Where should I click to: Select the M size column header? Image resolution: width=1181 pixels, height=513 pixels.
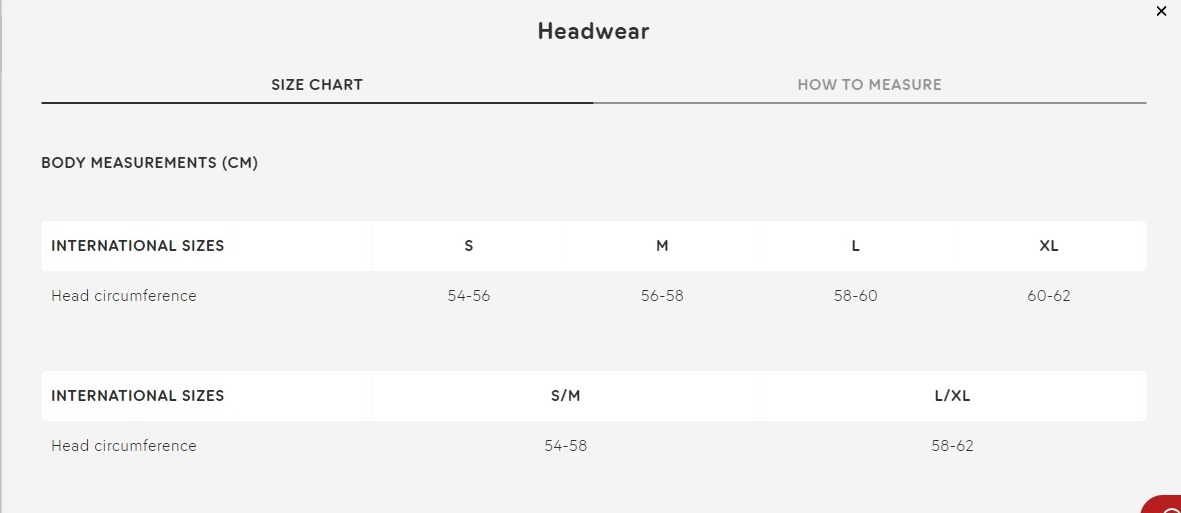(x=662, y=246)
